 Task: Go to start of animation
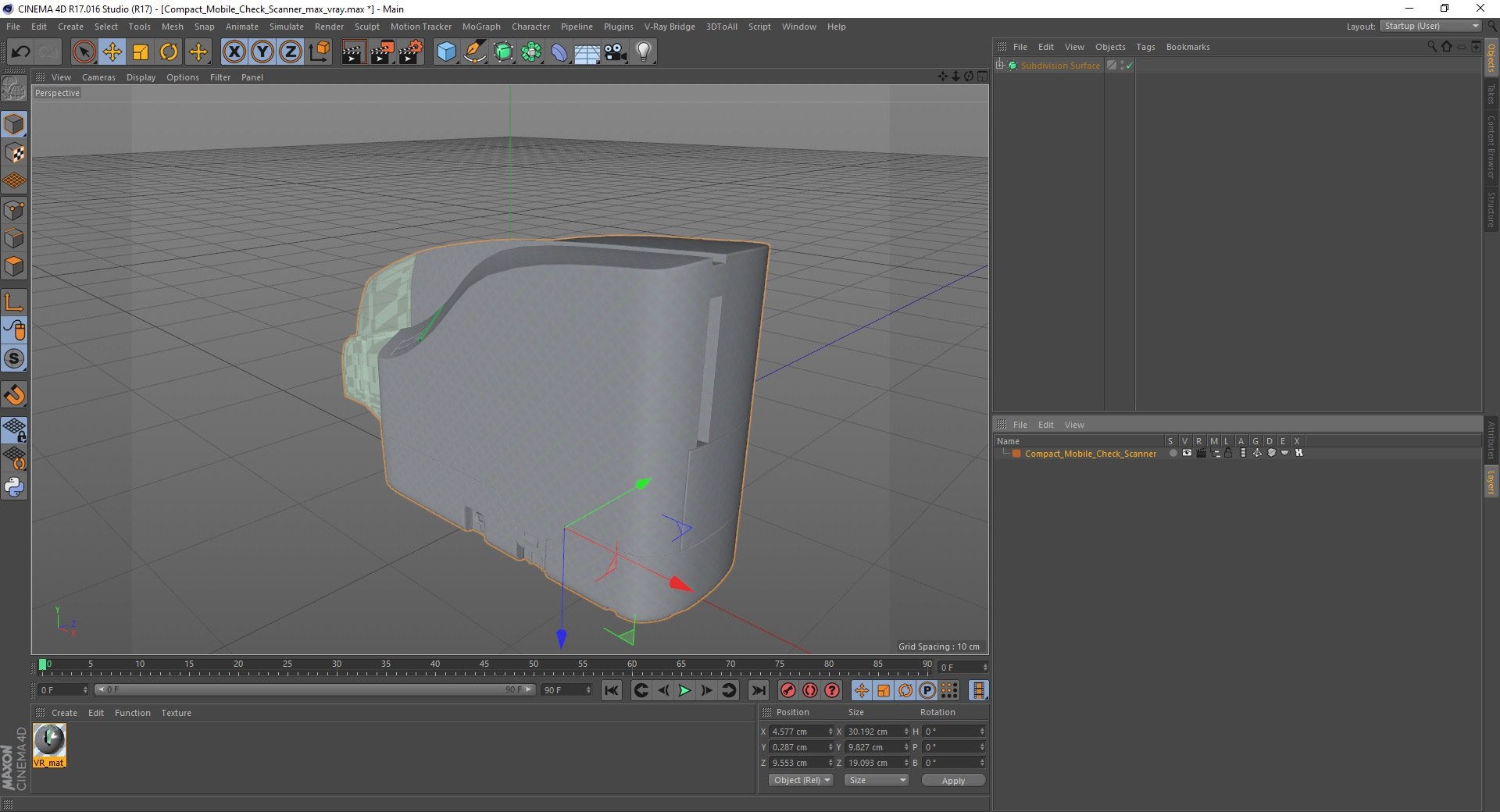coord(611,690)
